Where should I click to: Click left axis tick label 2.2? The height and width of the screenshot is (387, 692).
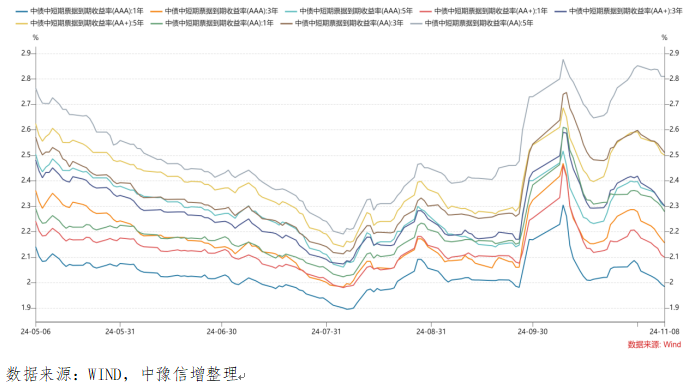pos(26,231)
